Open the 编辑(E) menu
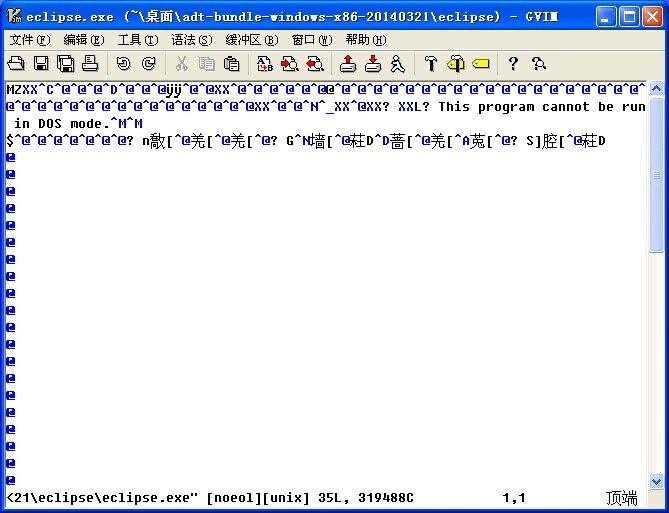The height and width of the screenshot is (513, 669). click(83, 40)
